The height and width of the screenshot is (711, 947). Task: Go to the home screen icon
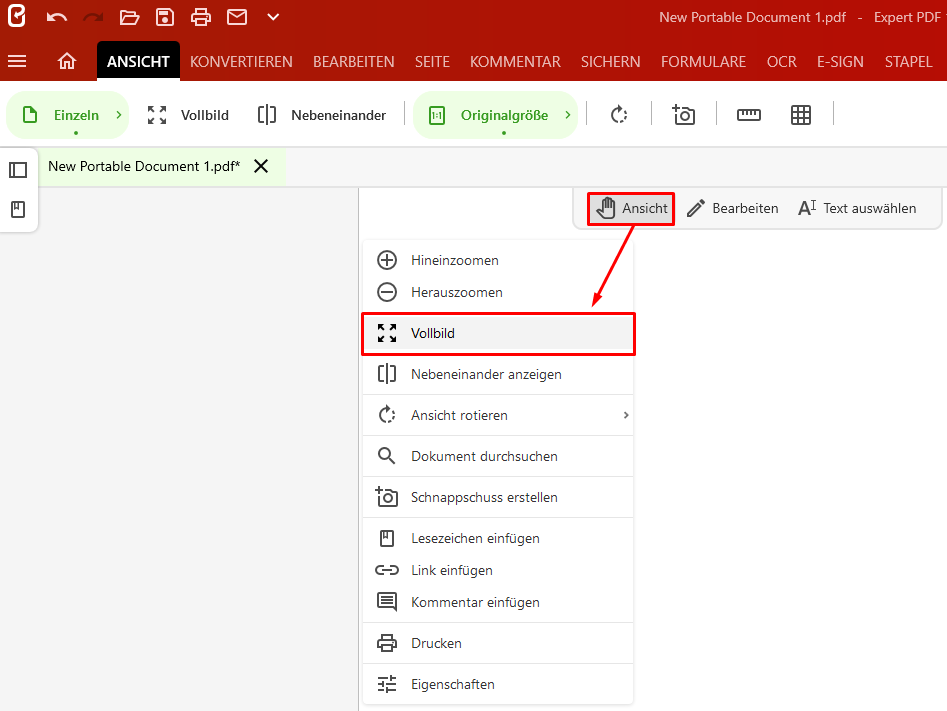point(67,61)
